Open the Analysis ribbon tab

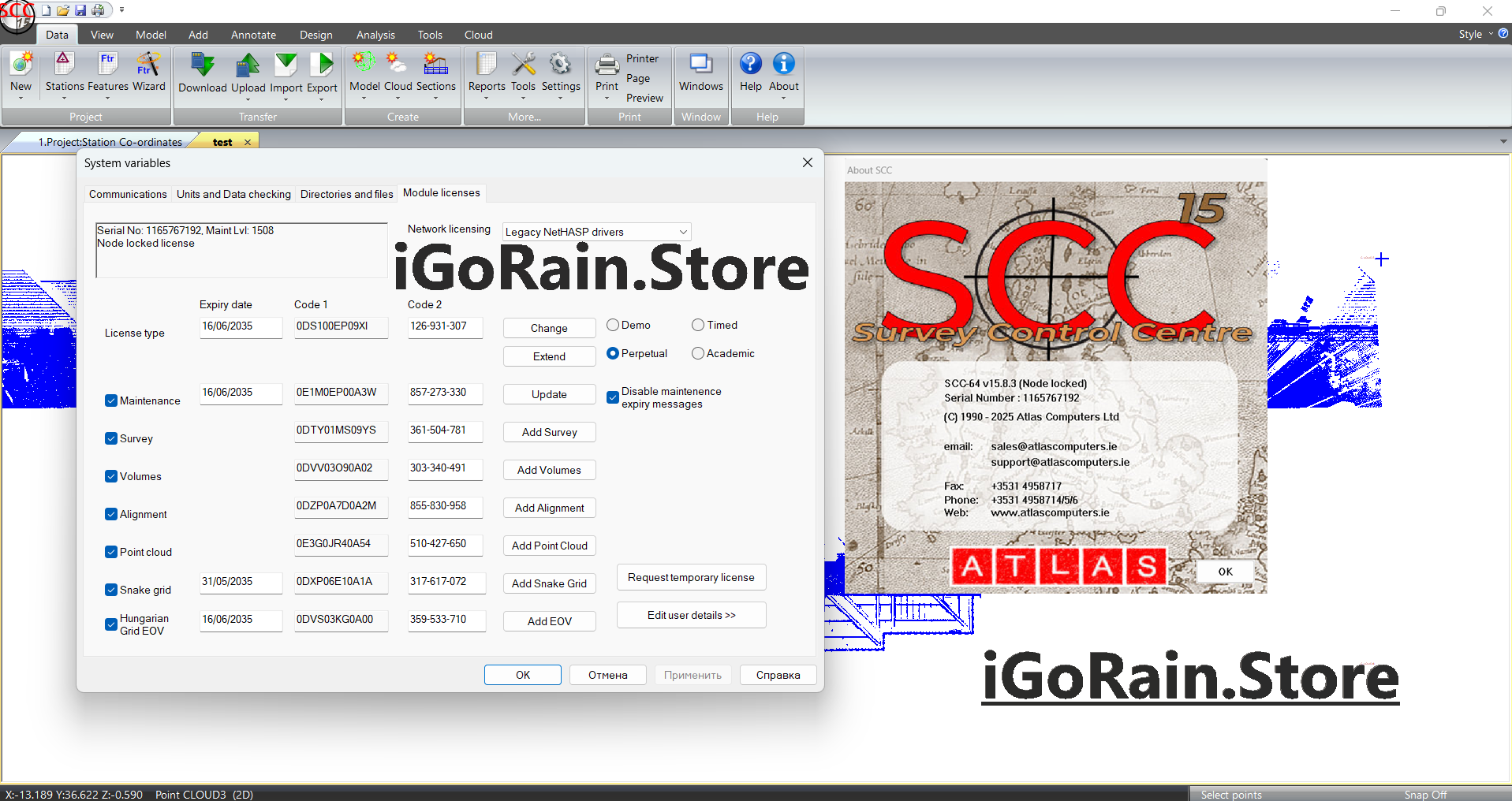point(375,35)
